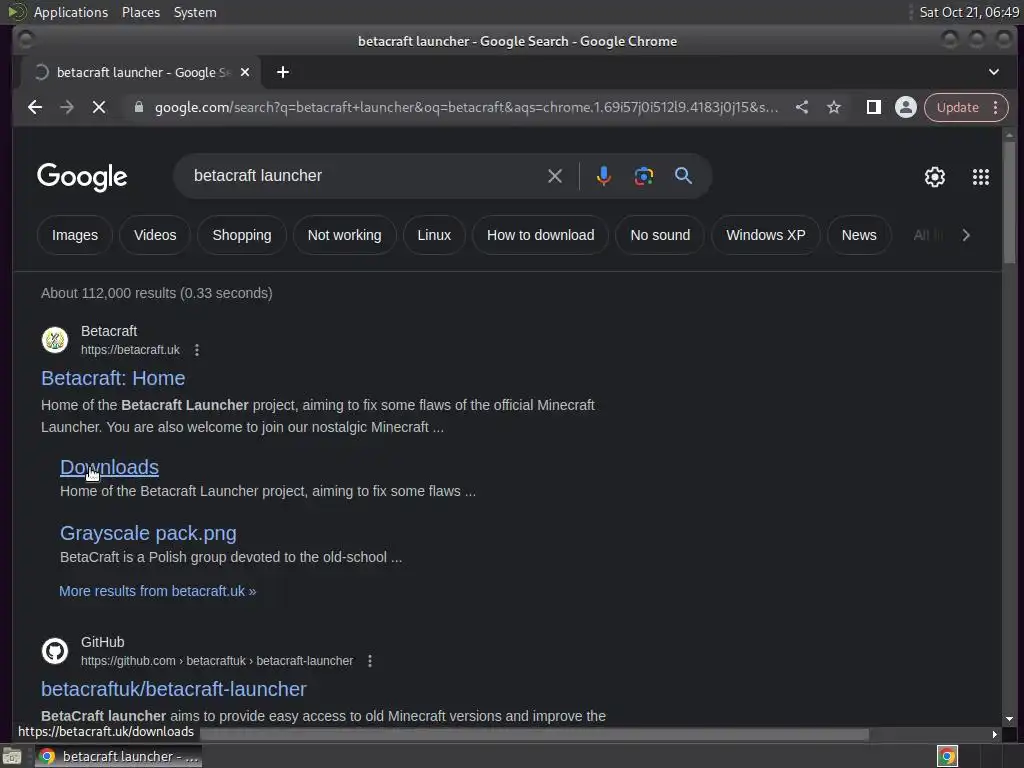The height and width of the screenshot is (768, 1024).
Task: Click the forward navigation arrow
Action: click(x=67, y=107)
